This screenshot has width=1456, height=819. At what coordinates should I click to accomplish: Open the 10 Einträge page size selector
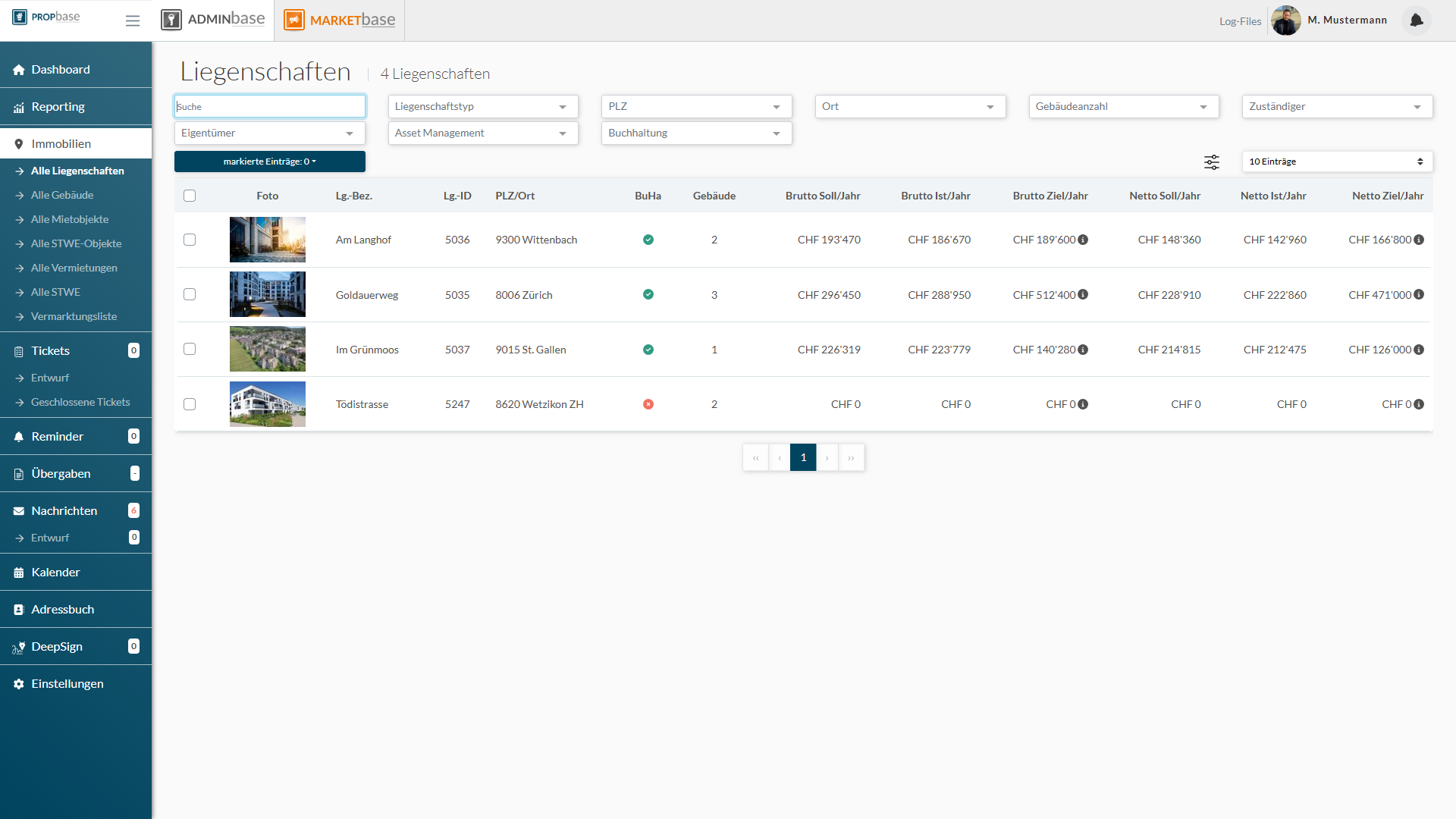coord(1336,162)
